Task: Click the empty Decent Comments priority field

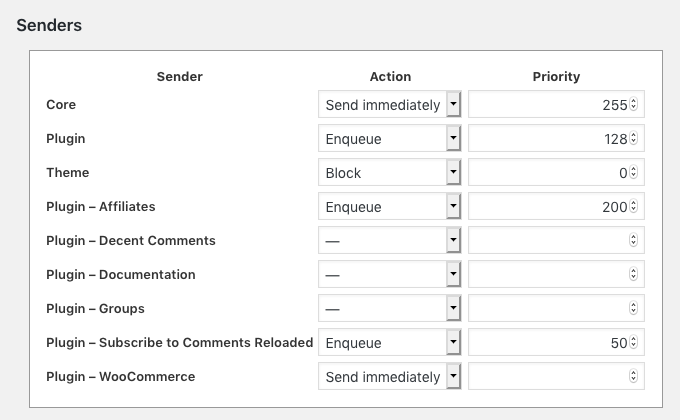Action: (x=556, y=240)
